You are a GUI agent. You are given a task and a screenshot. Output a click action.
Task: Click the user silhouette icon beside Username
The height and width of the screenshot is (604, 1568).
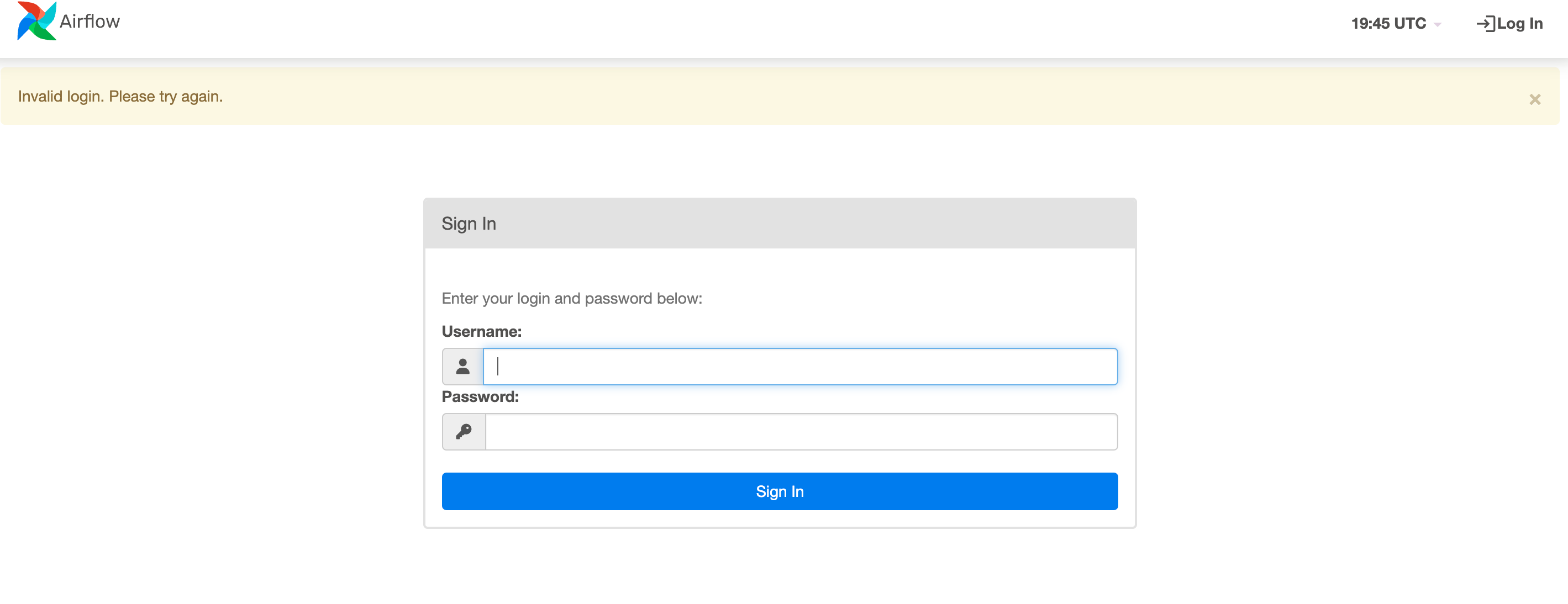coord(462,367)
